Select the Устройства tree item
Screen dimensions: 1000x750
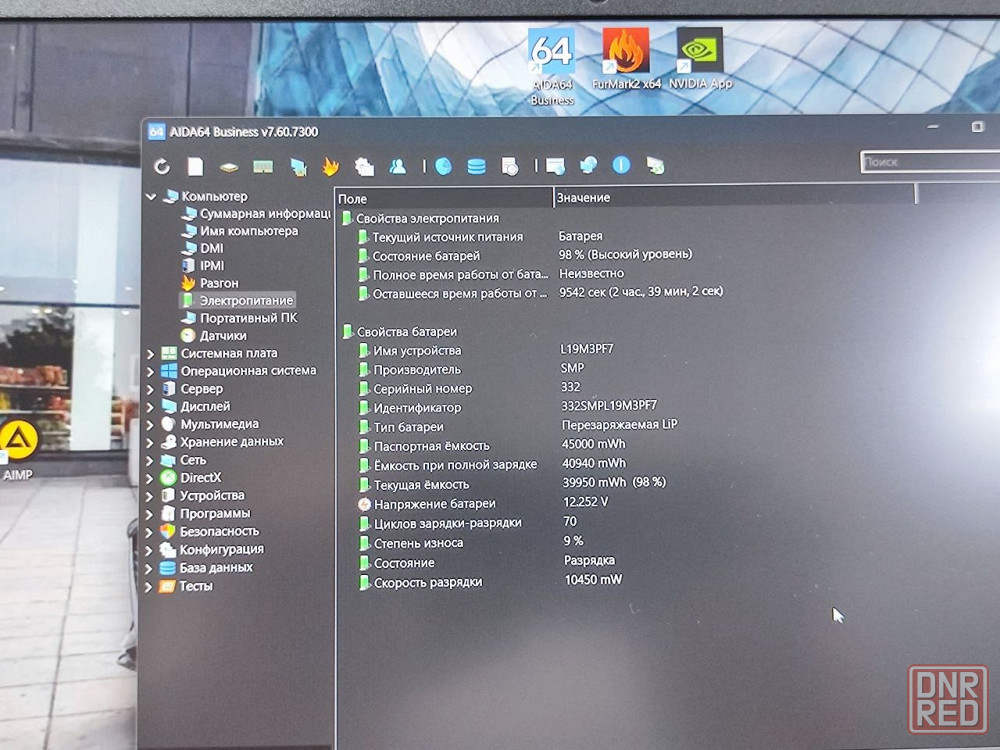(203, 496)
